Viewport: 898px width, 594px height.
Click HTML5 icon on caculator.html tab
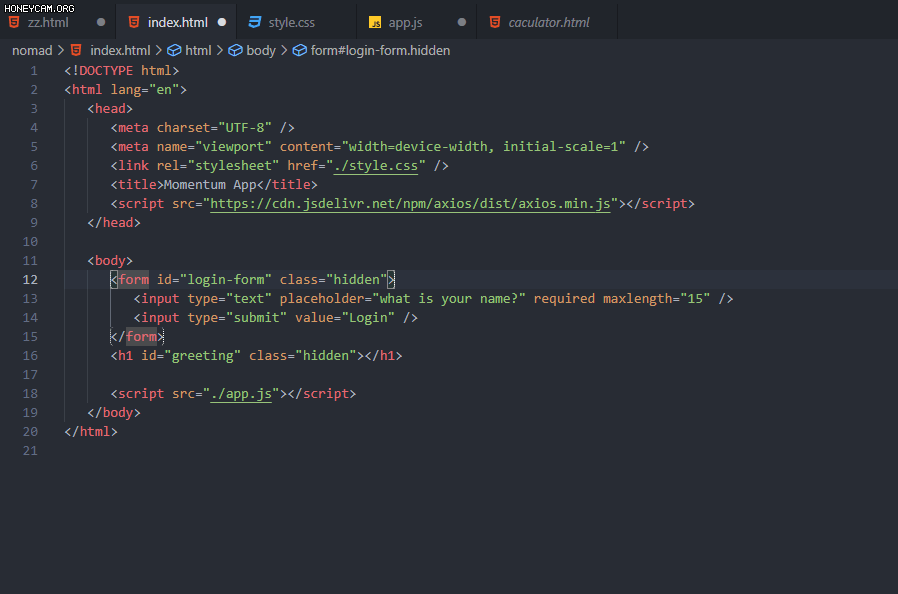[495, 22]
